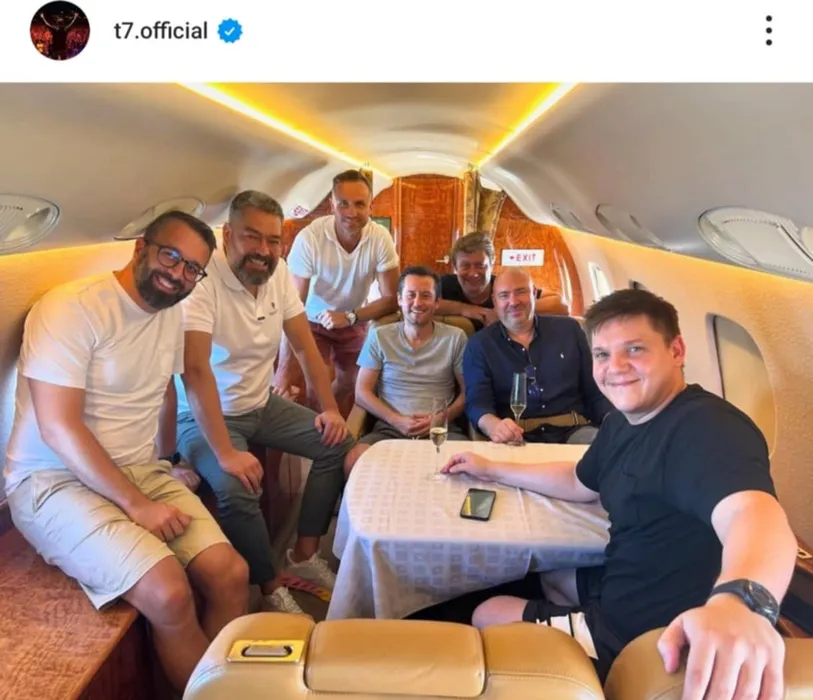
Task: Tap the standing man in red shorts
Action: (340, 290)
